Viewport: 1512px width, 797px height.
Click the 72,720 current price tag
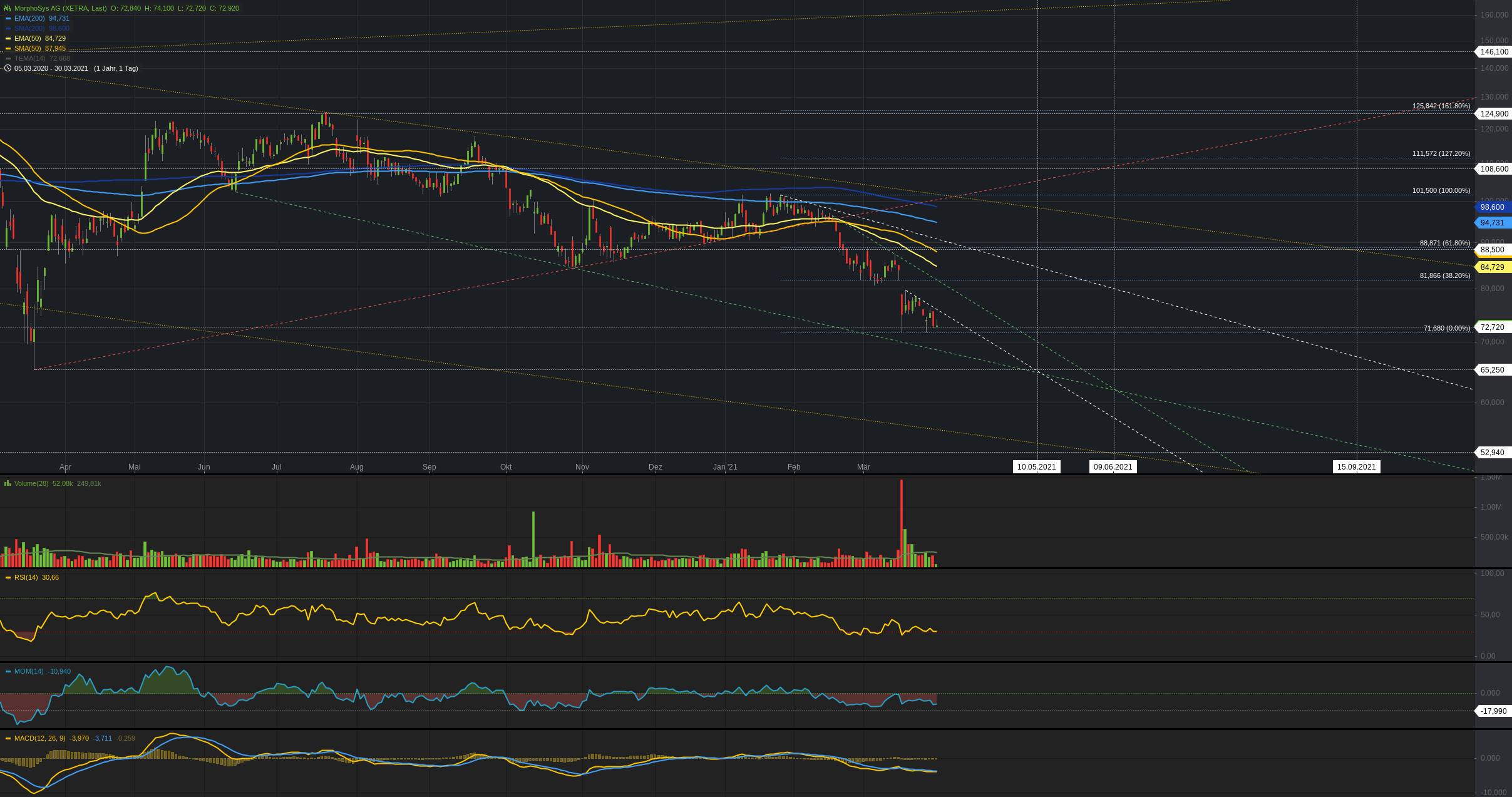(1493, 327)
